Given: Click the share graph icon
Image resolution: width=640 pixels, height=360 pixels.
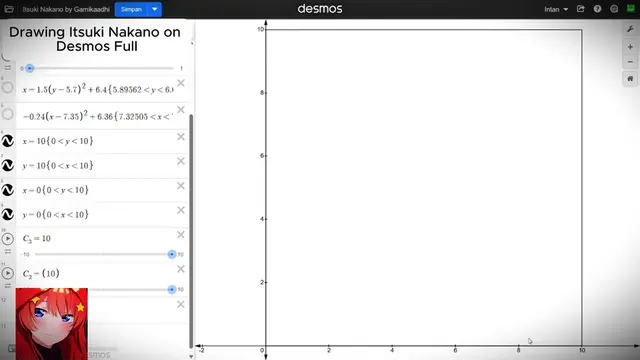Looking at the screenshot, I should point(580,9).
